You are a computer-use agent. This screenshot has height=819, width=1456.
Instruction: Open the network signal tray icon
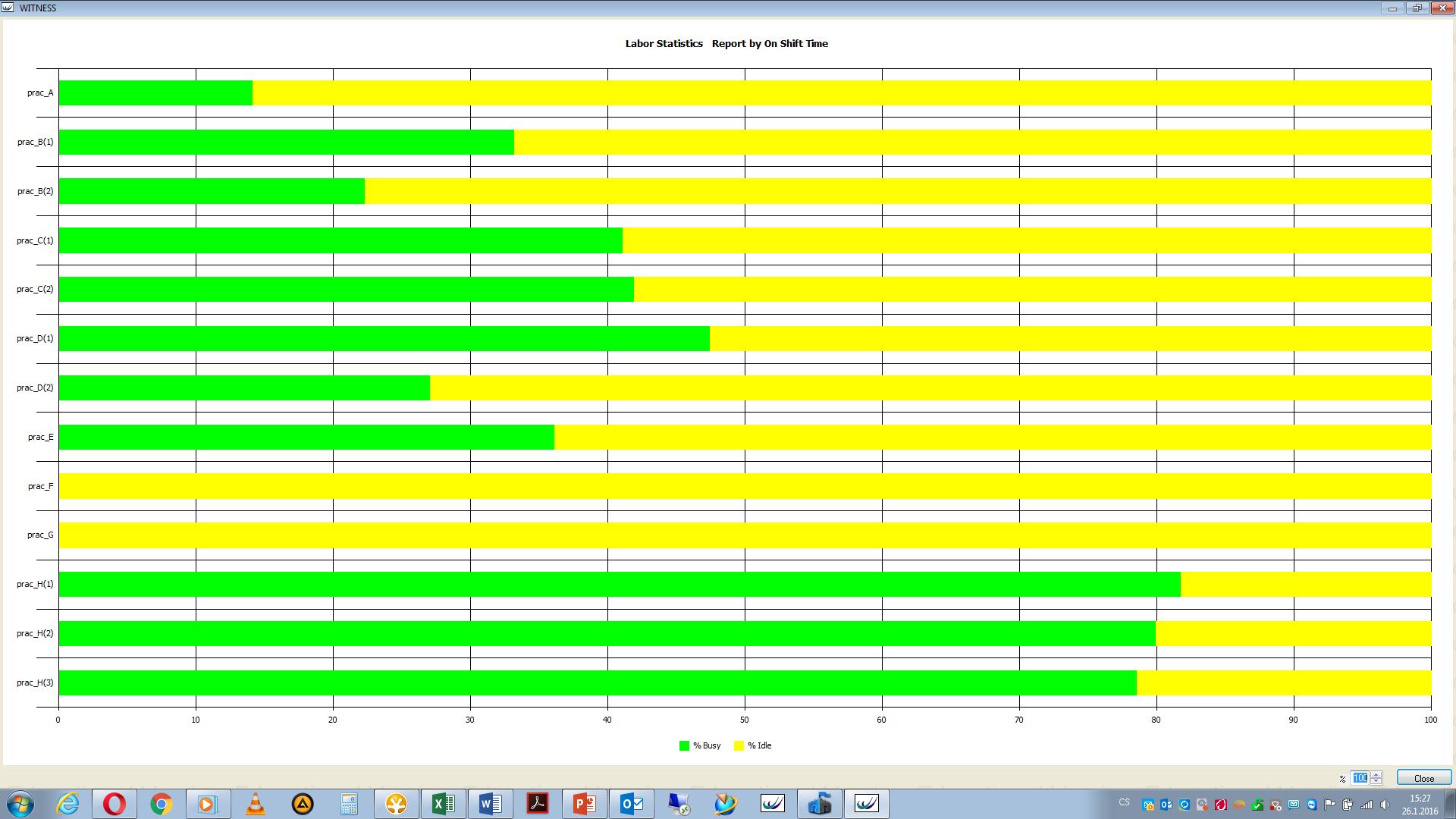[1367, 805]
